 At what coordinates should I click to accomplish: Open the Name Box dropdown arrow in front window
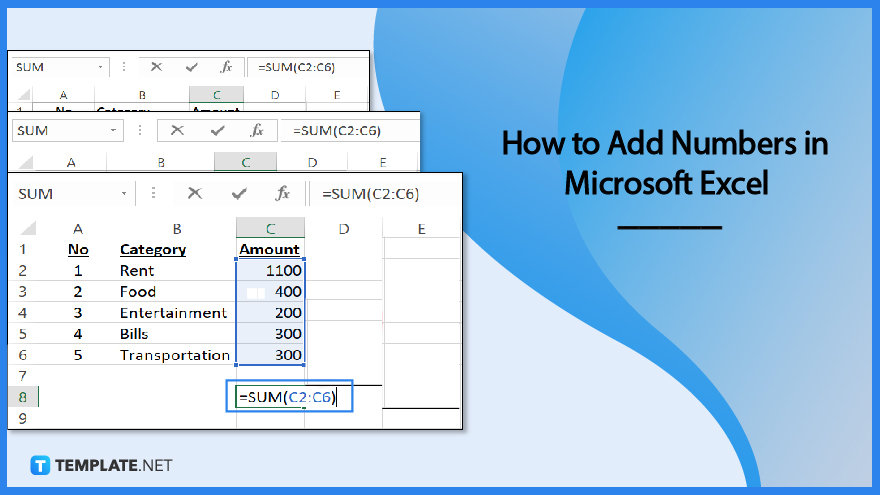pos(124,194)
